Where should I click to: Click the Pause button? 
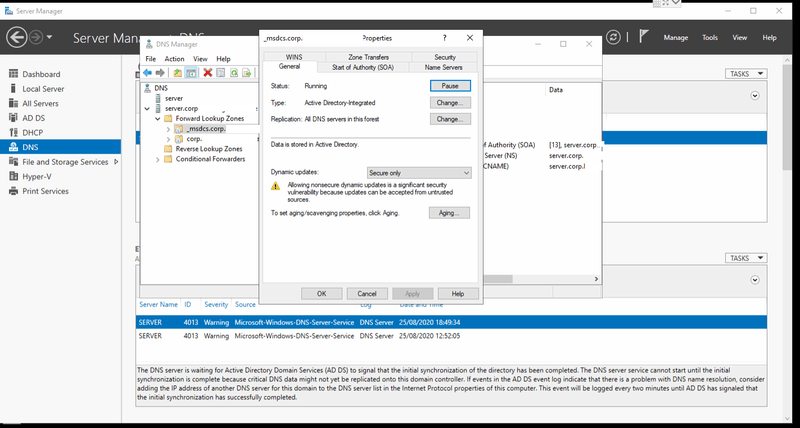(450, 86)
